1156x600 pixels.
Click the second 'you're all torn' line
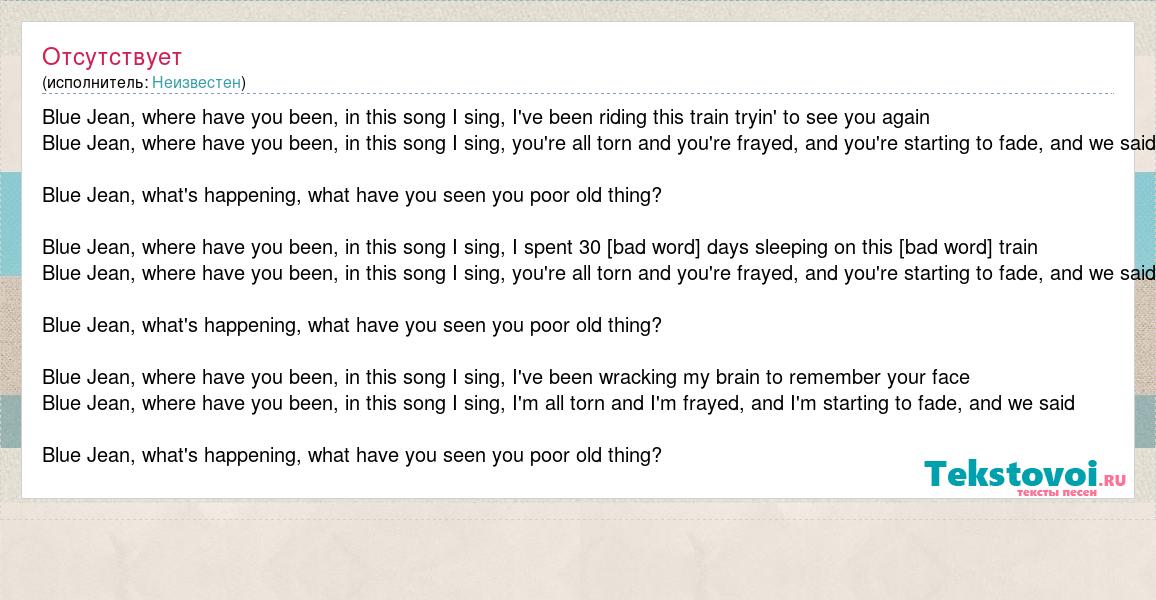click(599, 273)
